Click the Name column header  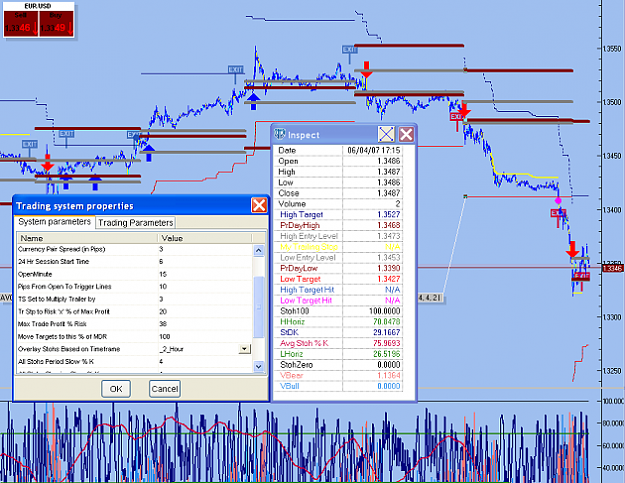click(x=88, y=238)
